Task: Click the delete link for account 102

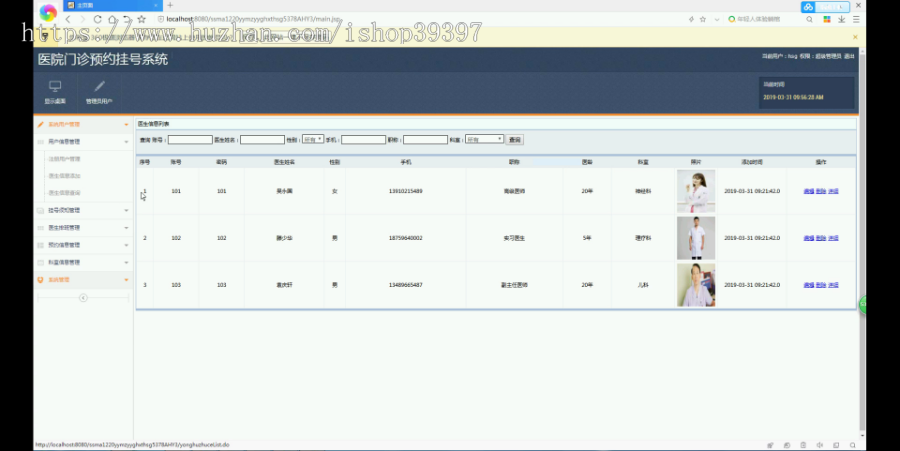Action: pyautogui.click(x=821, y=238)
